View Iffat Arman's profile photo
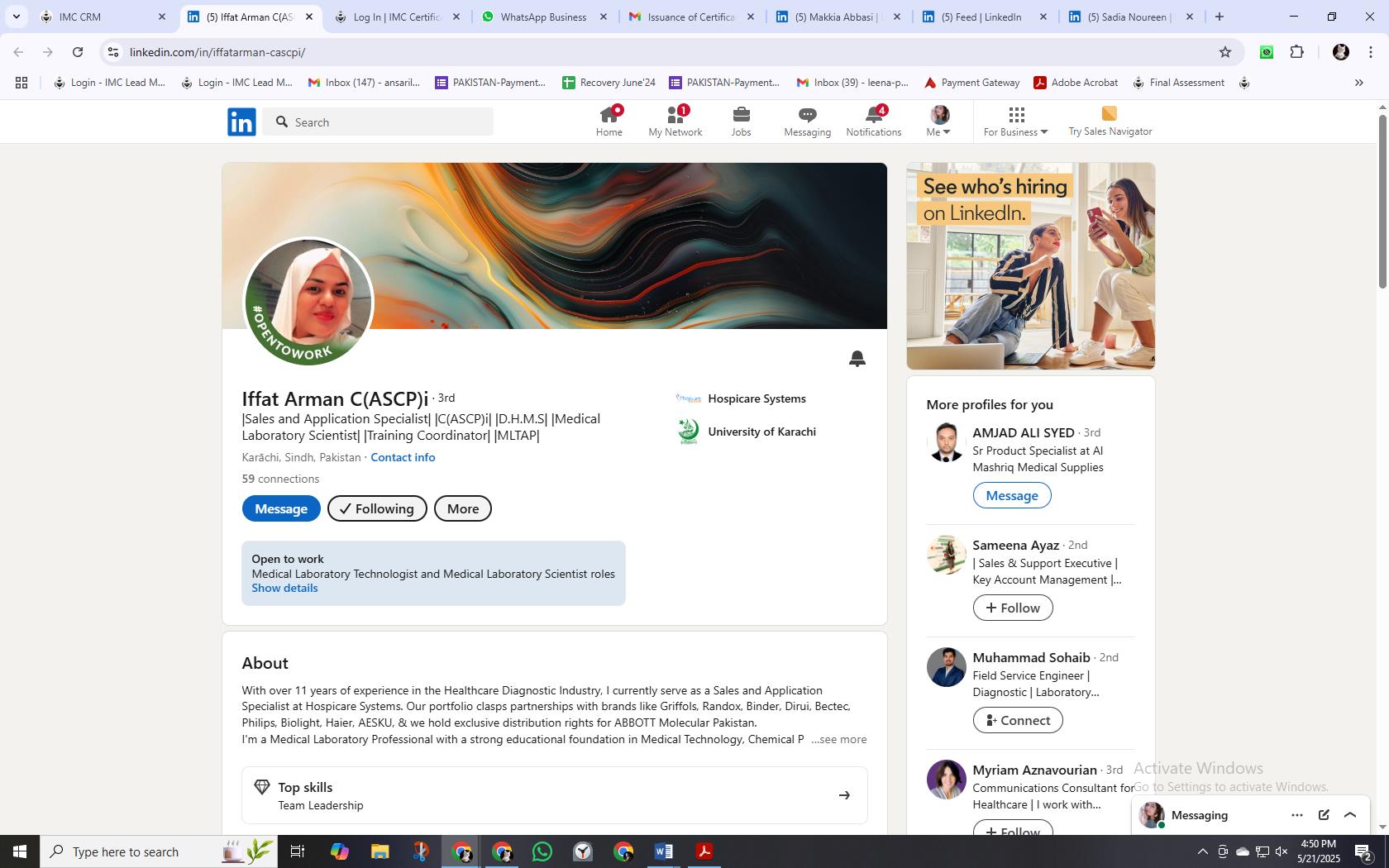Image resolution: width=1389 pixels, height=868 pixels. click(309, 302)
